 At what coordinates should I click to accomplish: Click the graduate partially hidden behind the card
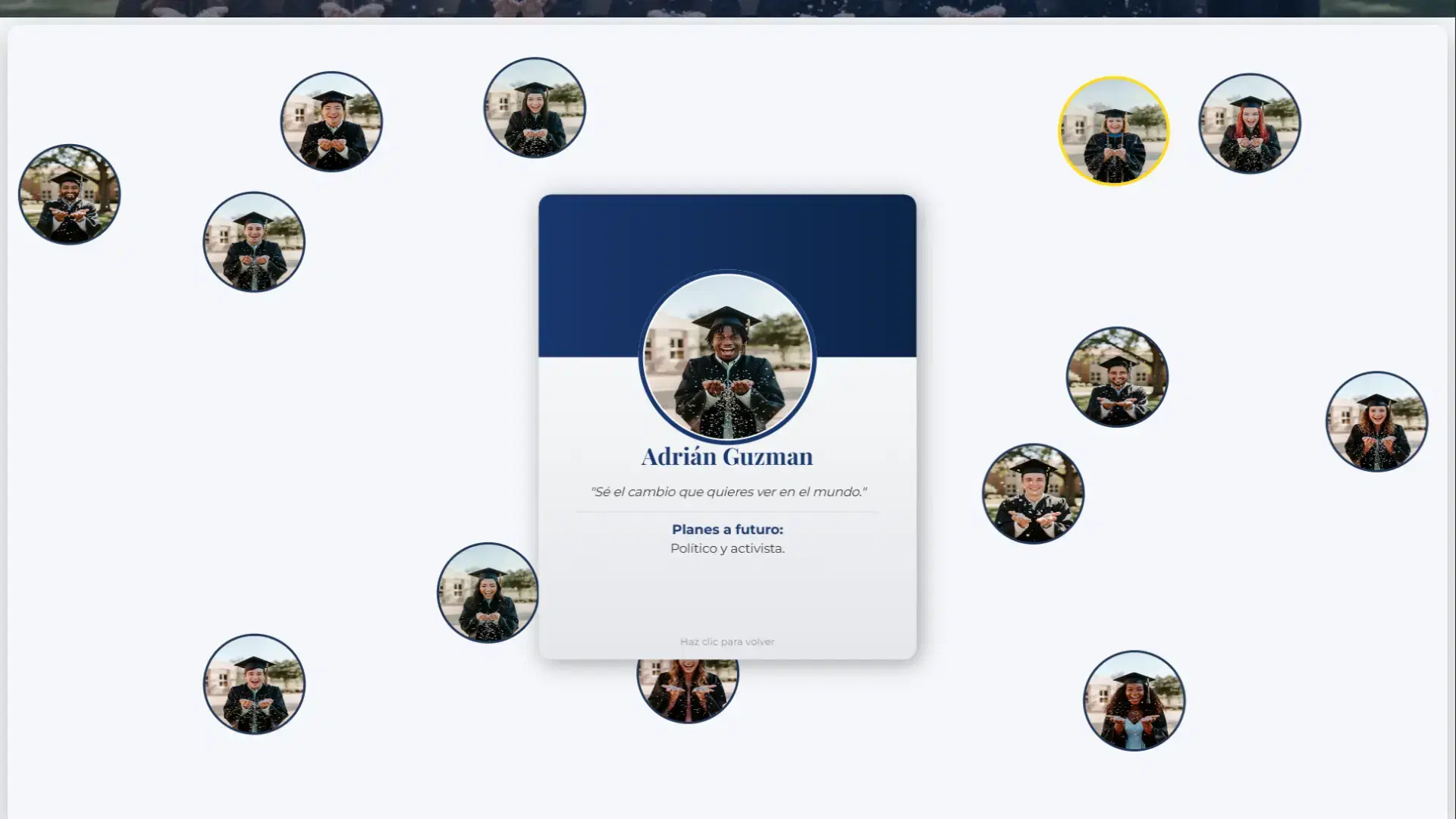(687, 692)
